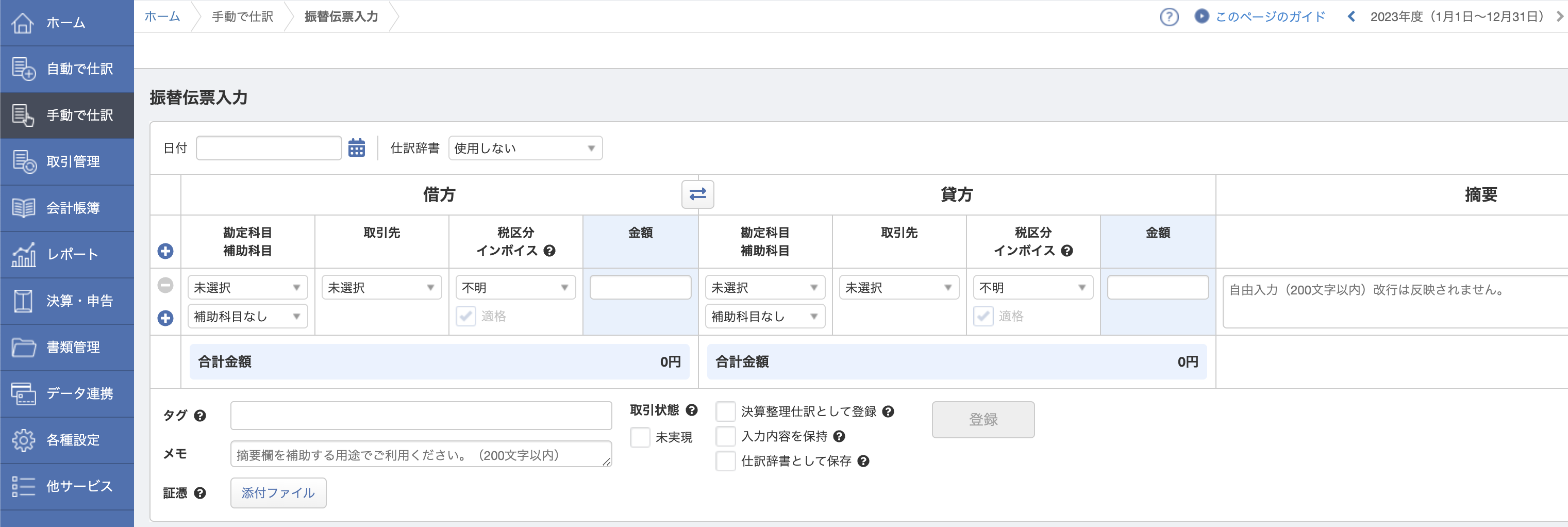This screenshot has width=1568, height=527.
Task: Click the help circle icon in the top bar
Action: pyautogui.click(x=1169, y=17)
